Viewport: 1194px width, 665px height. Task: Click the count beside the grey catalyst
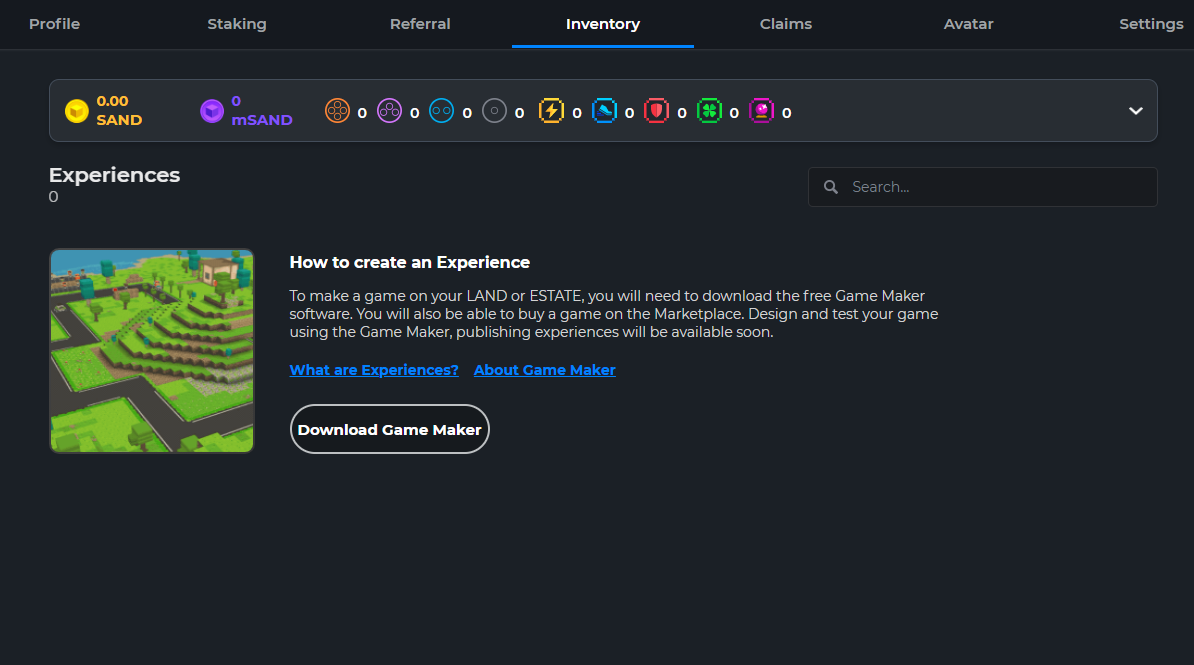519,113
